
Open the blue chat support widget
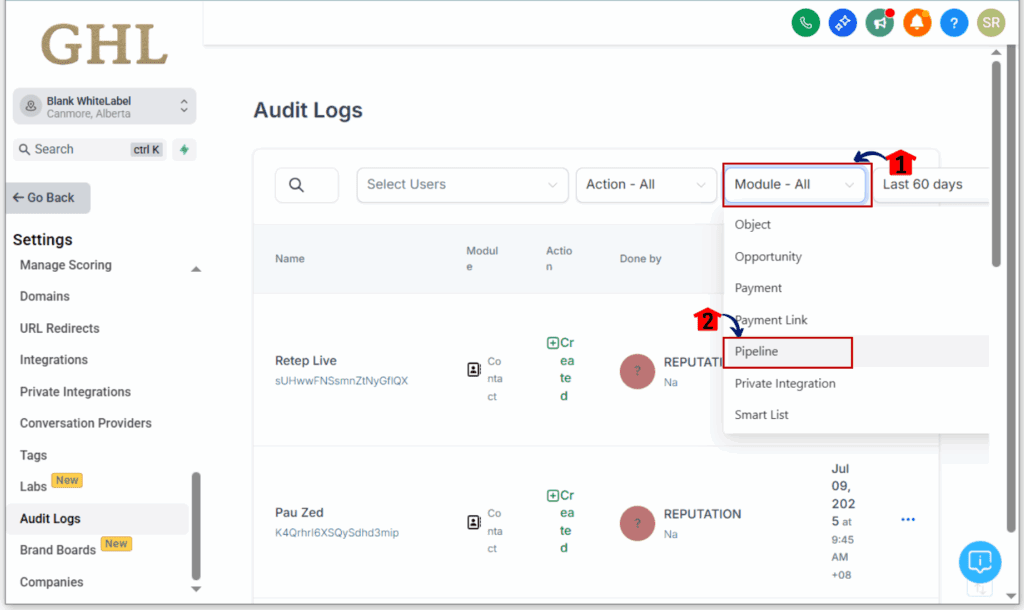pyautogui.click(x=980, y=561)
